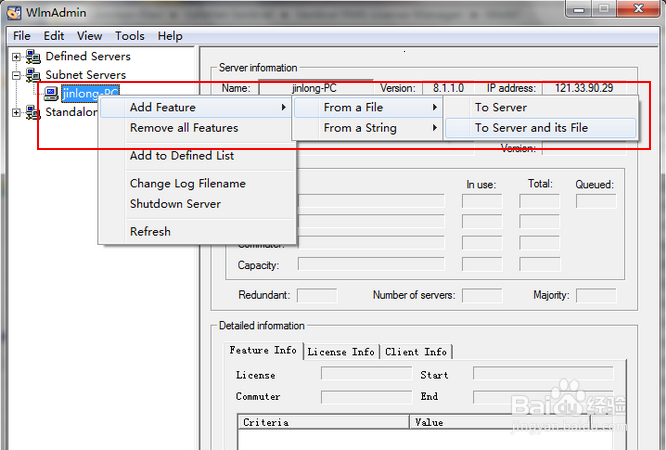Image resolution: width=666 pixels, height=450 pixels.
Task: Click the License field in Feature Info
Action: 367,374
